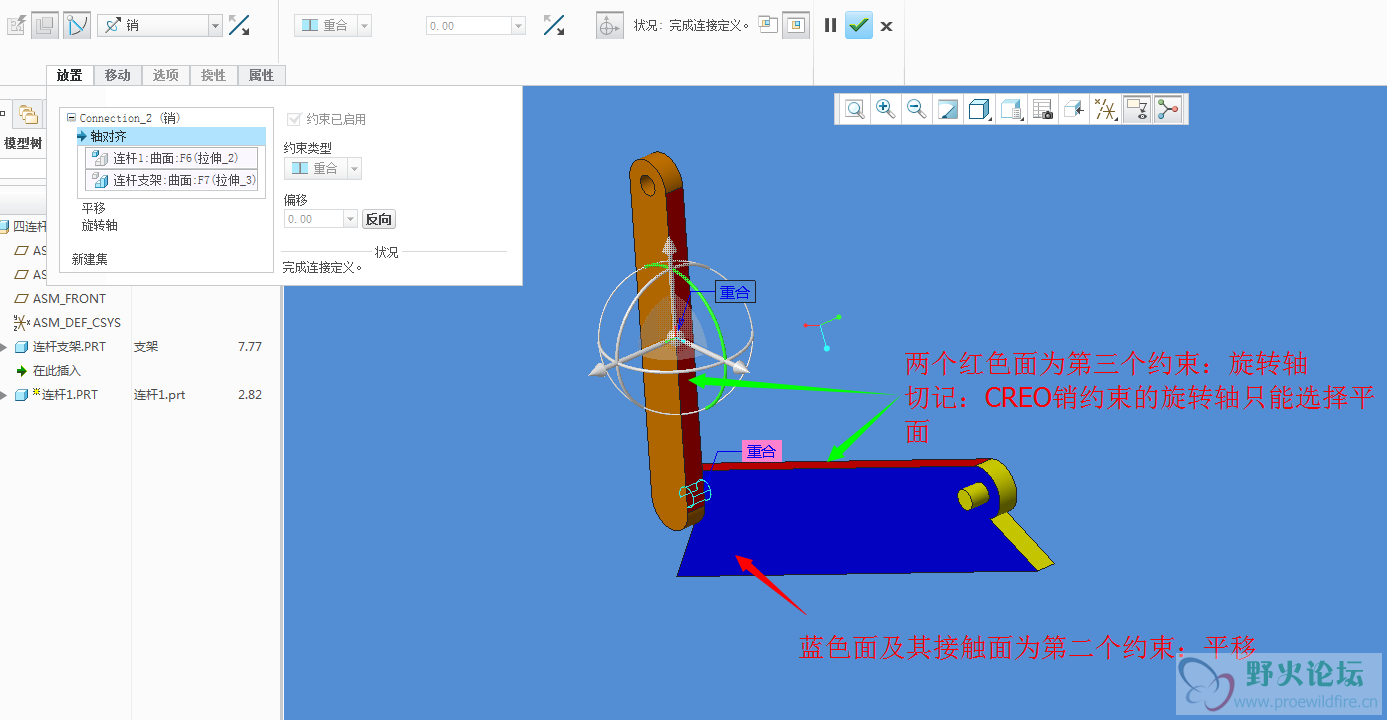Screen dimensions: 1387x720
Task: Show component in assembly window icon
Action: pos(796,25)
